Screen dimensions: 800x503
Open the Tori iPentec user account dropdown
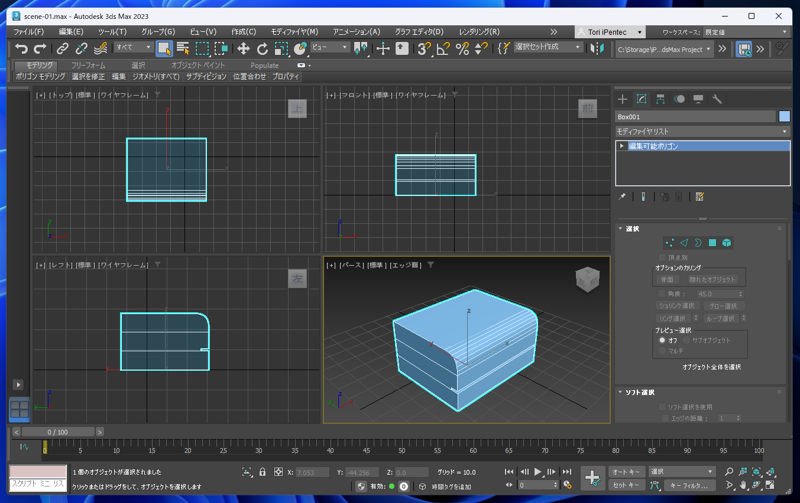[610, 32]
